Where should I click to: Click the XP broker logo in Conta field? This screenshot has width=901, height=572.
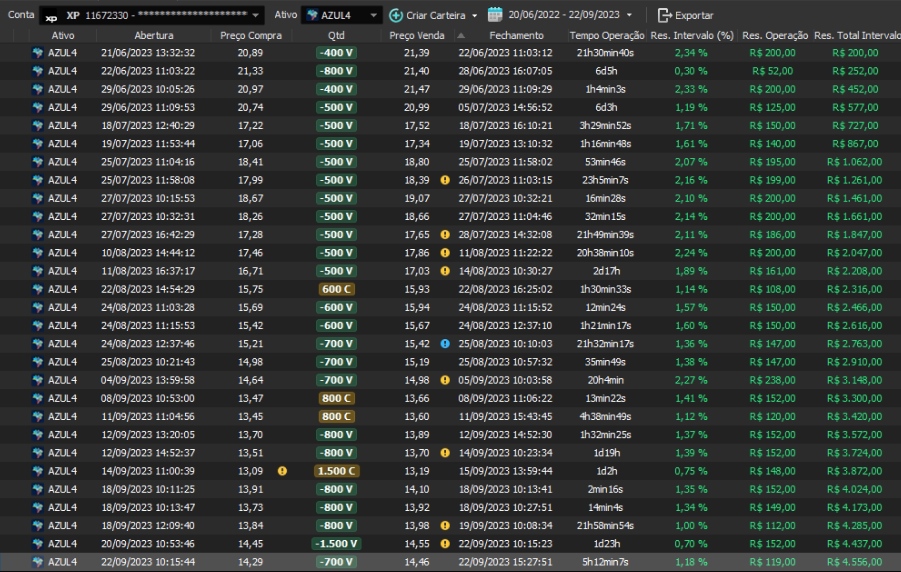[x=52, y=16]
